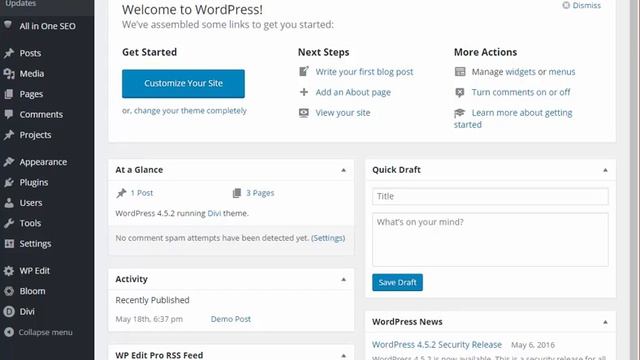640x360 pixels.
Task: Collapse the Quick Draft panel
Action: [605, 170]
